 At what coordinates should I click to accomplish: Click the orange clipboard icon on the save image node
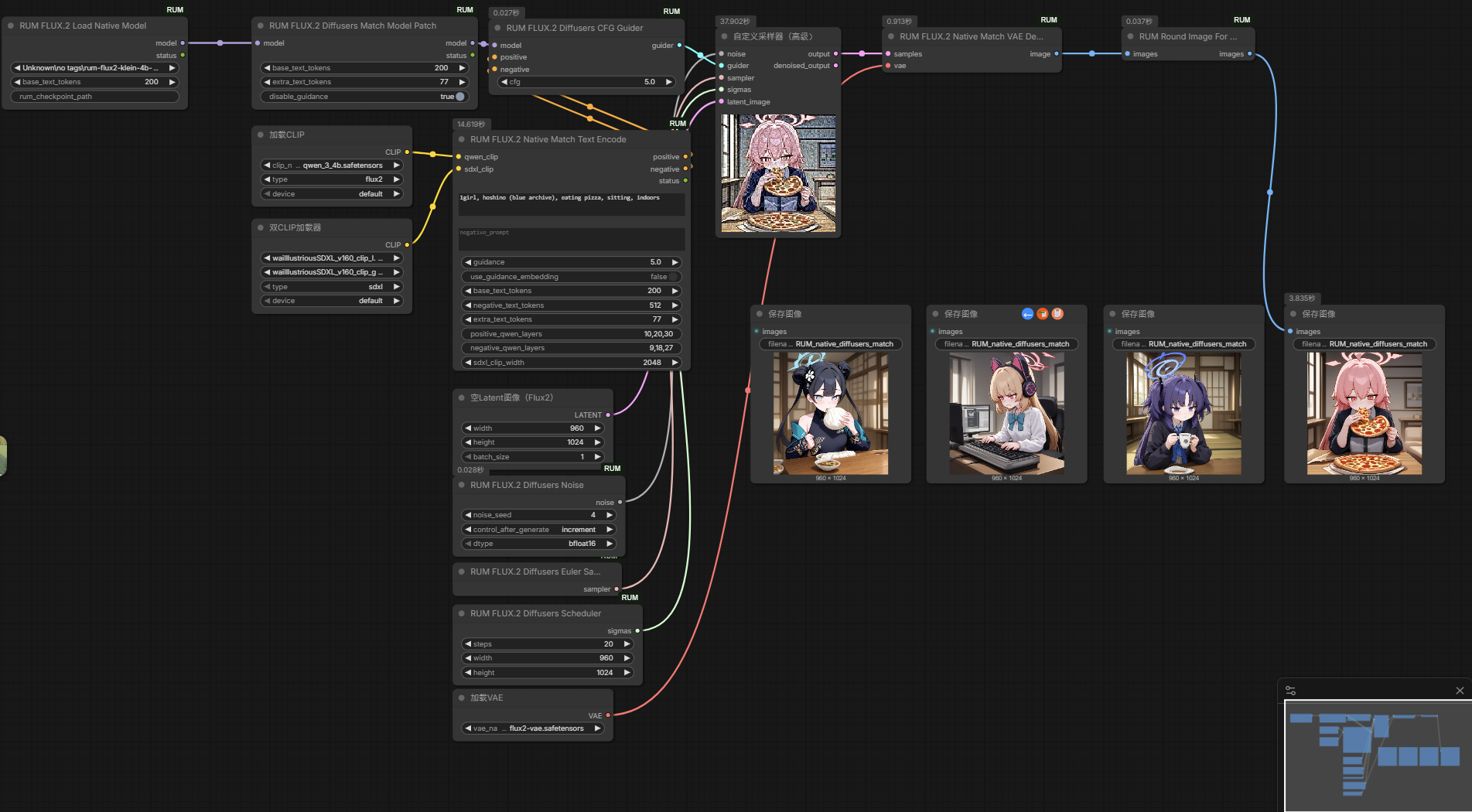[x=1057, y=313]
